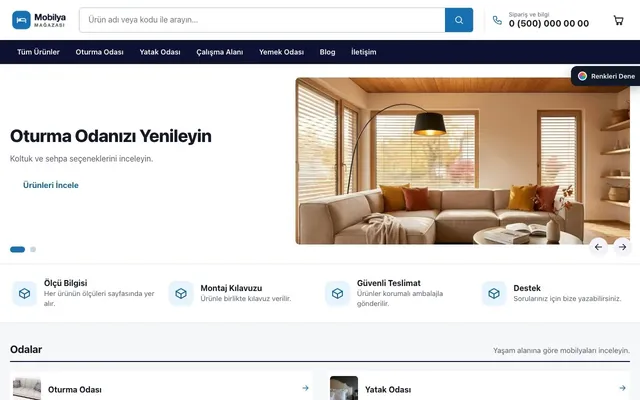Click the Koltuk ve sehpa seçeneklerini inceleyin text
Viewport: 640px width, 400px height.
[x=81, y=159]
